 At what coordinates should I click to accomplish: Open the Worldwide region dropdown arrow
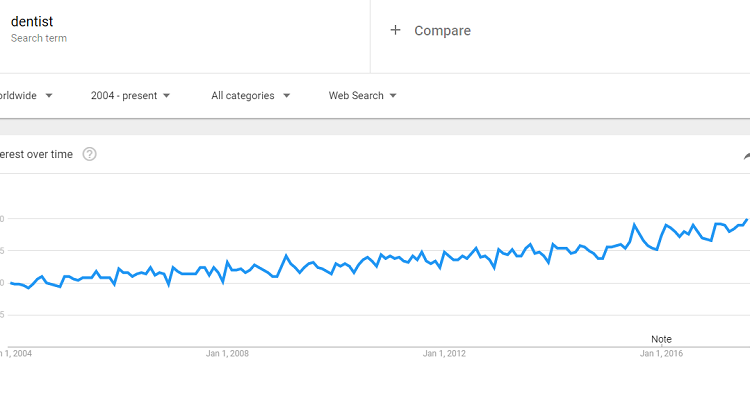click(49, 96)
